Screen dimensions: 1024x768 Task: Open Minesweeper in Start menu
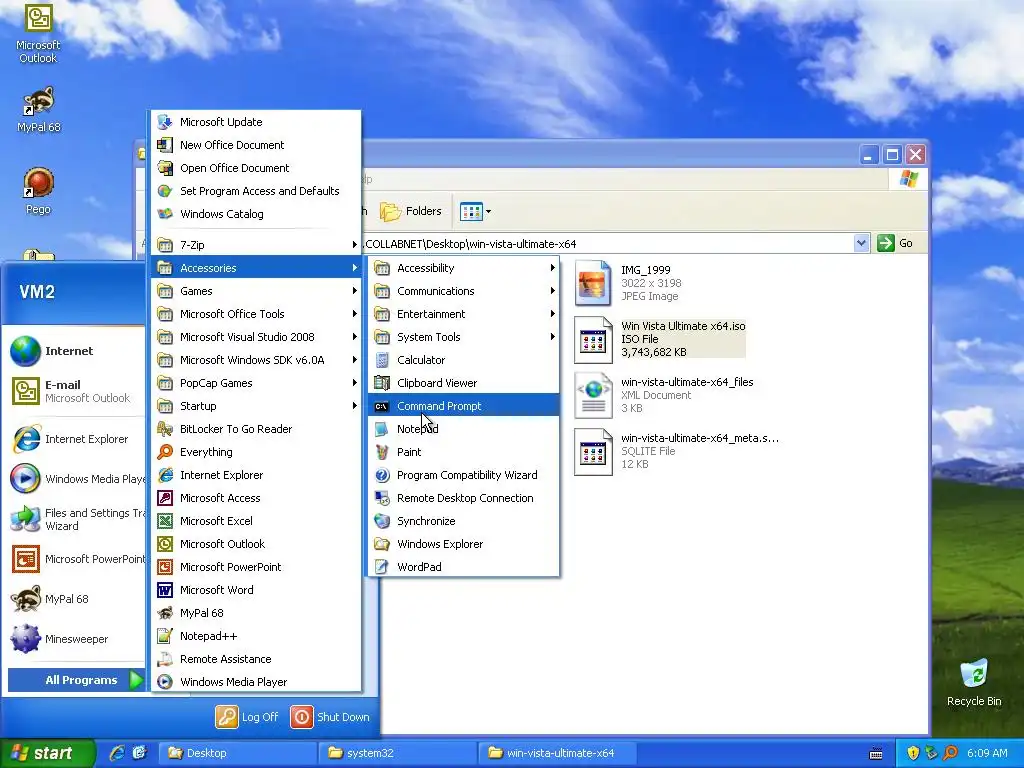click(76, 638)
